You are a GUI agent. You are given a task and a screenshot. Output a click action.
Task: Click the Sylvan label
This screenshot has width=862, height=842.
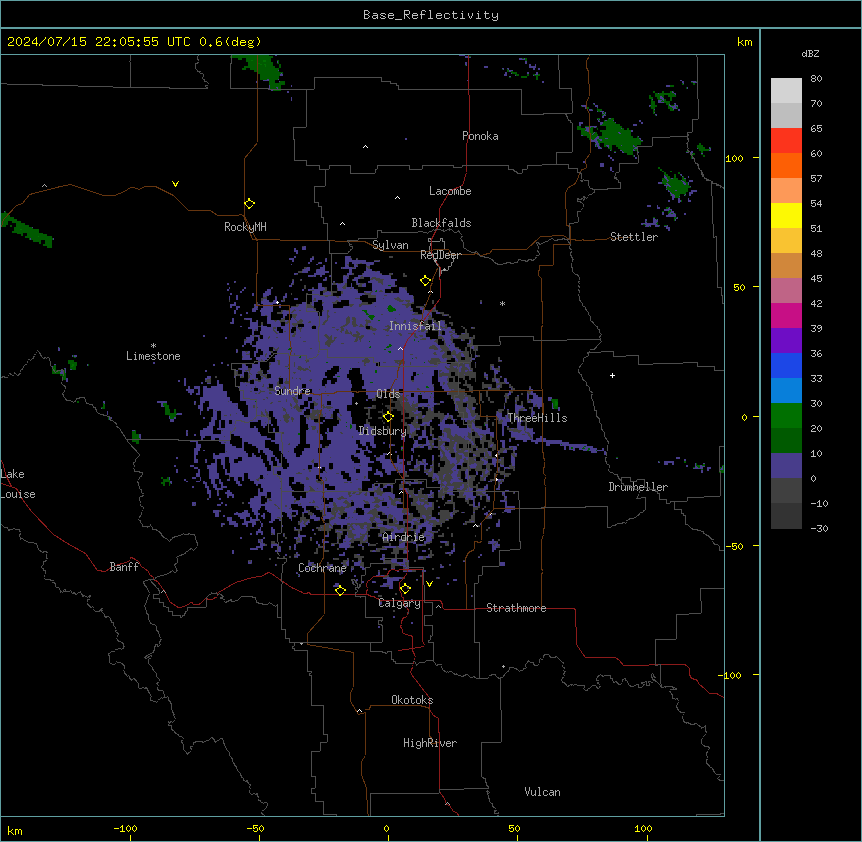(390, 245)
